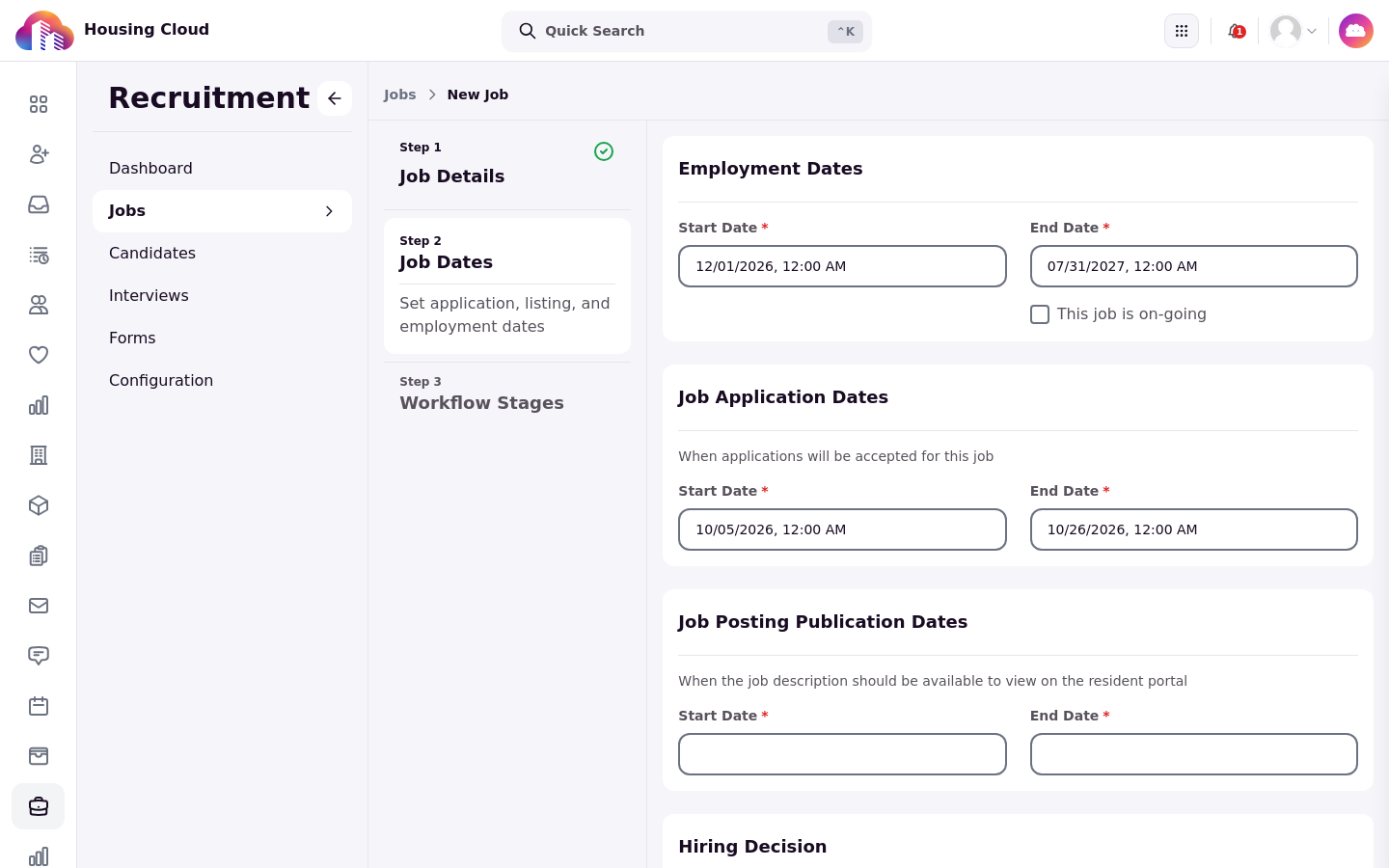Change Job Application Start Date field
1389x868 pixels.
(842, 529)
